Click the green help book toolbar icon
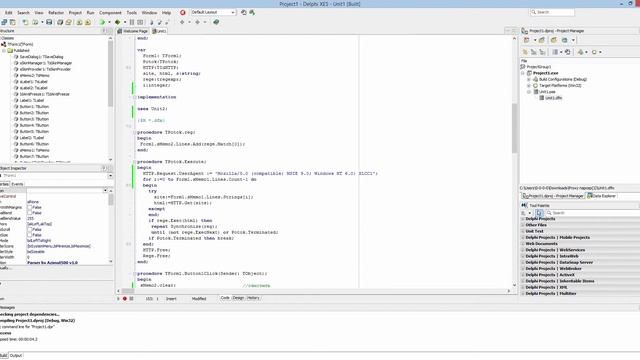This screenshot has width=640, height=360. [216, 22]
